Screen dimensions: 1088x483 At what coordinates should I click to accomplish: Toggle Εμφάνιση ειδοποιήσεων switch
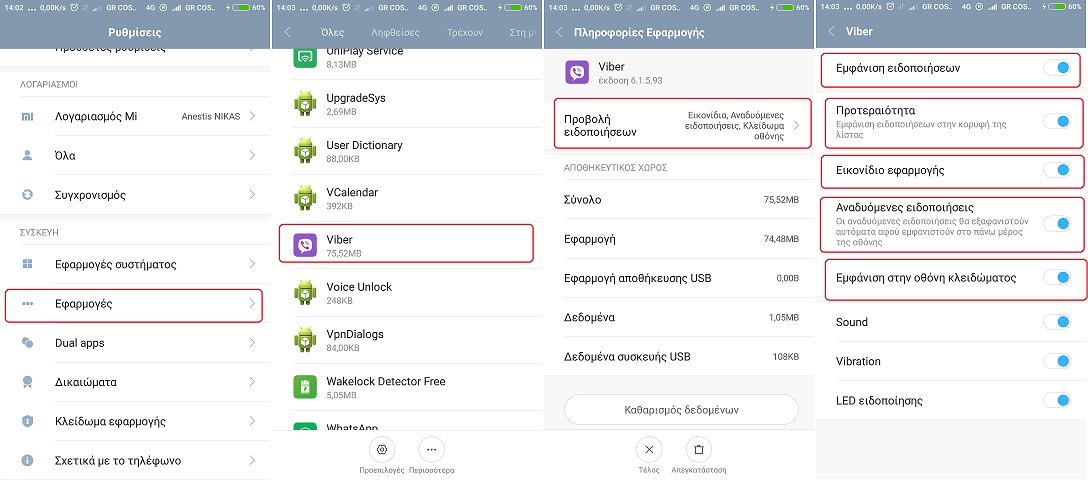coord(1057,68)
